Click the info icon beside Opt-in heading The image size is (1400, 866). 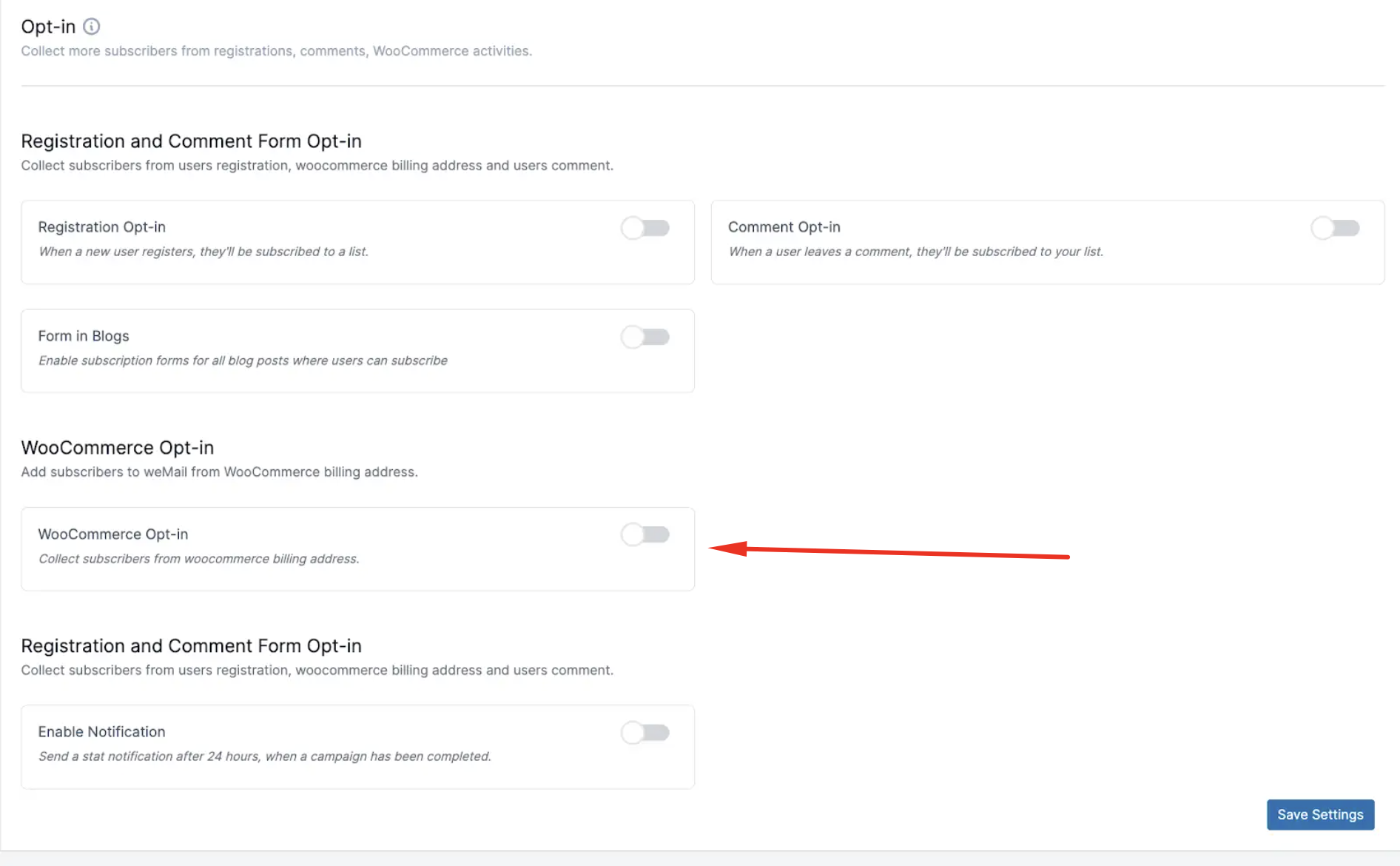pos(91,27)
